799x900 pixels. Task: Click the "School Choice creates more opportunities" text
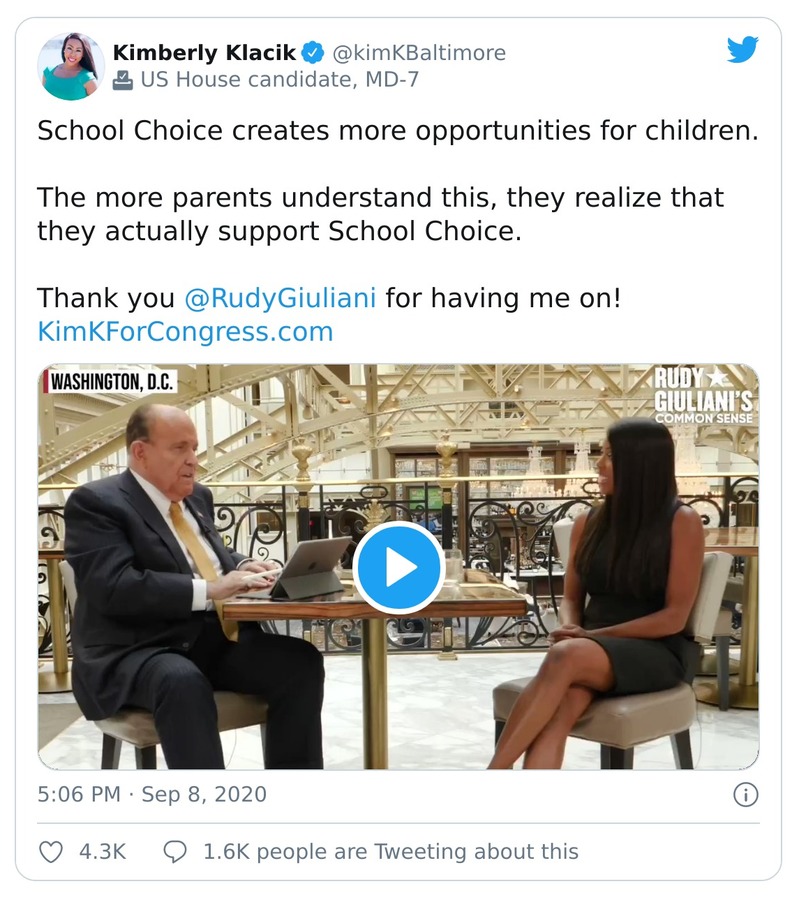point(397,131)
